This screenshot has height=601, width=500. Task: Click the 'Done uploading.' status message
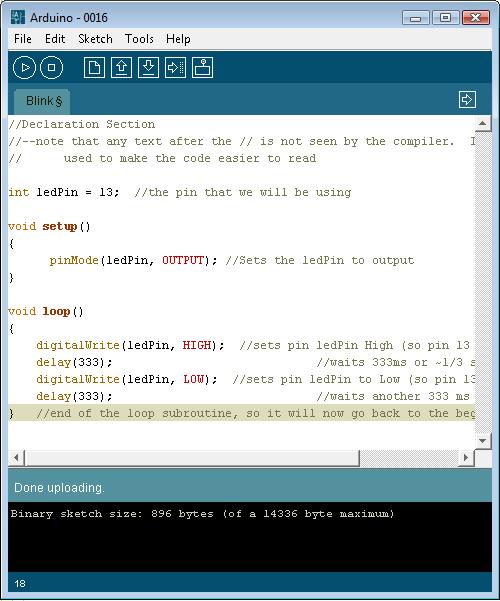click(x=59, y=488)
